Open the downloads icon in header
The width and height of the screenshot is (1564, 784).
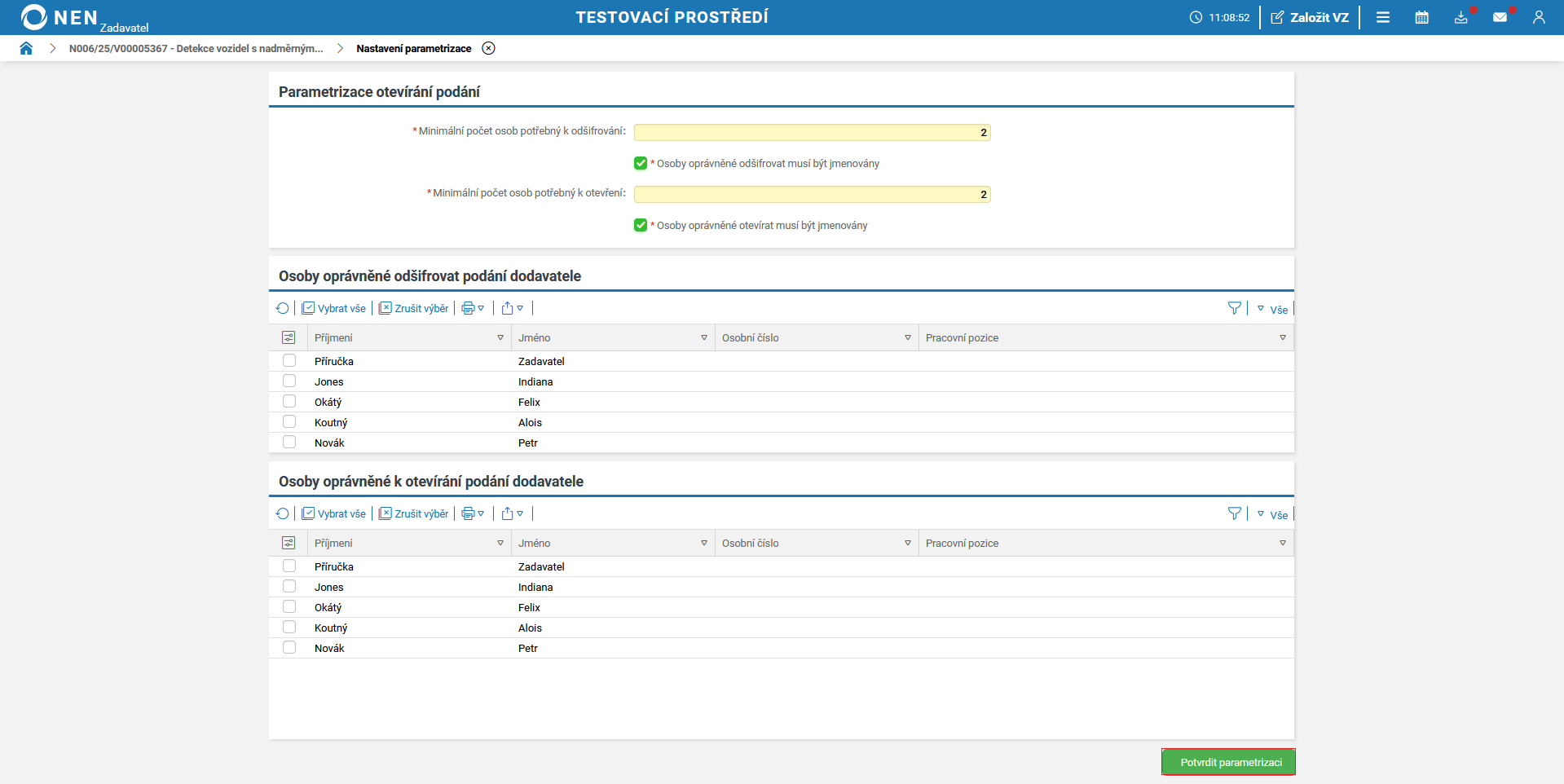click(x=1460, y=17)
